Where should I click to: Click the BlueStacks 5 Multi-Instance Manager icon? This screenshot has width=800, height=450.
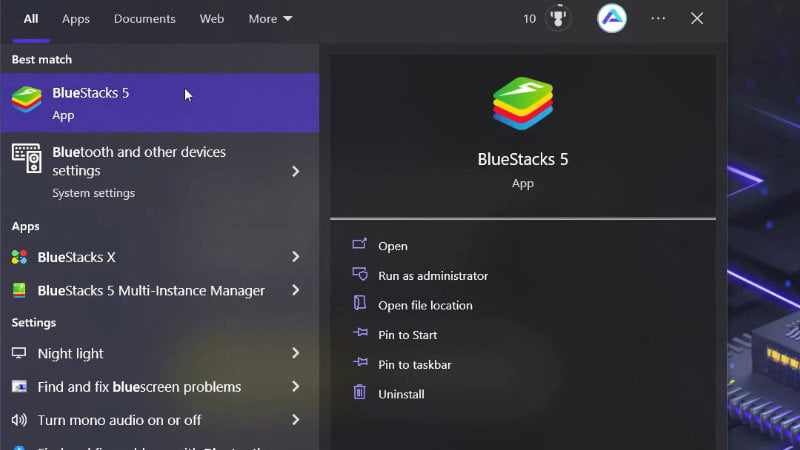click(x=19, y=291)
